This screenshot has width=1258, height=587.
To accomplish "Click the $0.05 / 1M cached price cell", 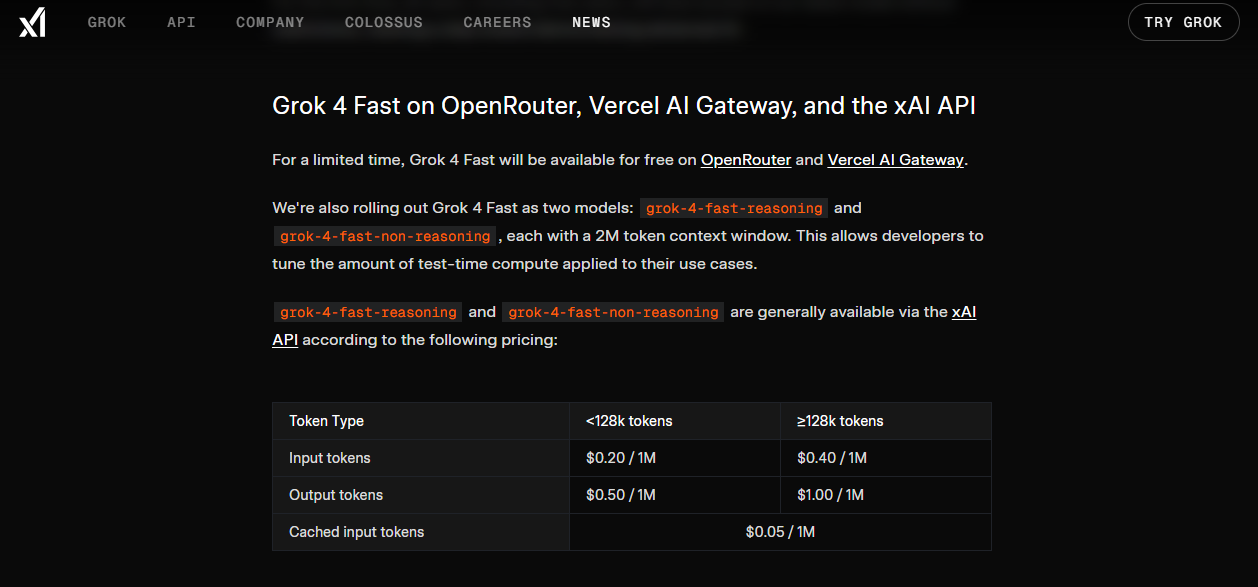I will coord(780,532).
